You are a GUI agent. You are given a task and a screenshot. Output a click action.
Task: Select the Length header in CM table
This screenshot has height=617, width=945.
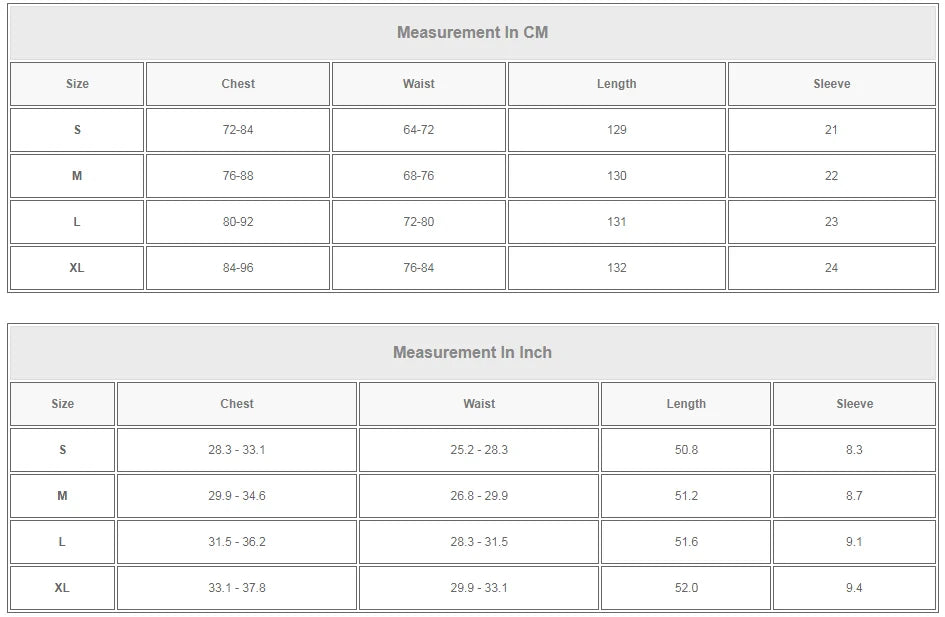click(x=617, y=84)
